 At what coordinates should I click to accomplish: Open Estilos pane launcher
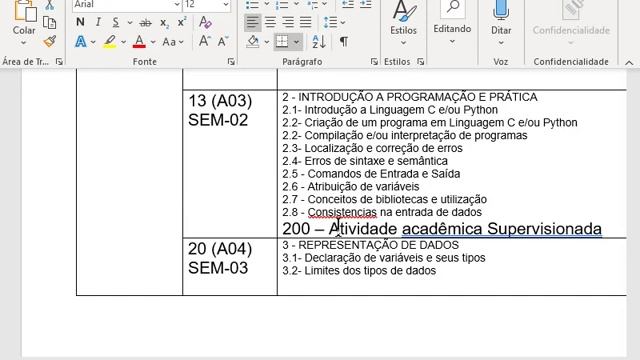420,62
